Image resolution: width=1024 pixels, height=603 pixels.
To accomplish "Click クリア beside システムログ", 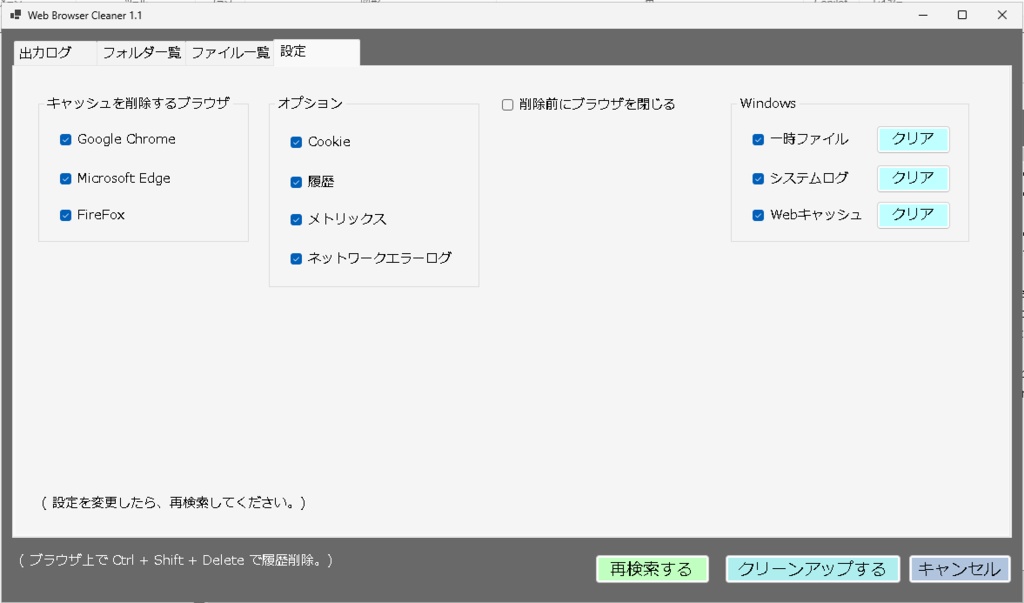I will click(x=911, y=178).
